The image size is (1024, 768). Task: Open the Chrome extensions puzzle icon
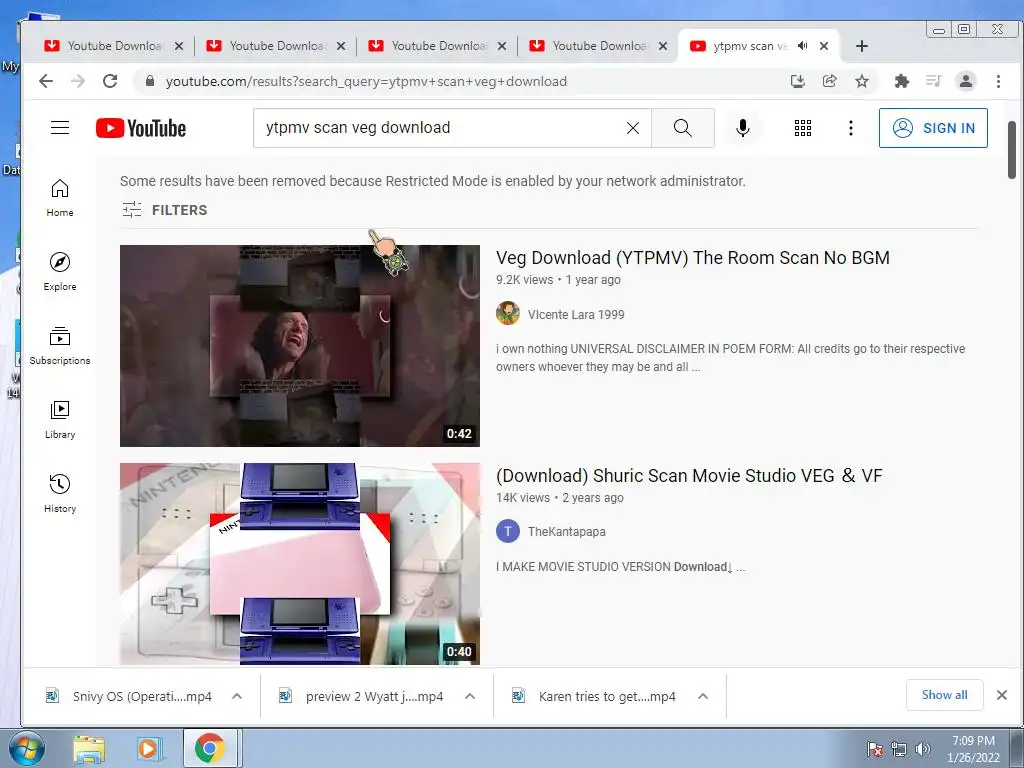point(902,81)
